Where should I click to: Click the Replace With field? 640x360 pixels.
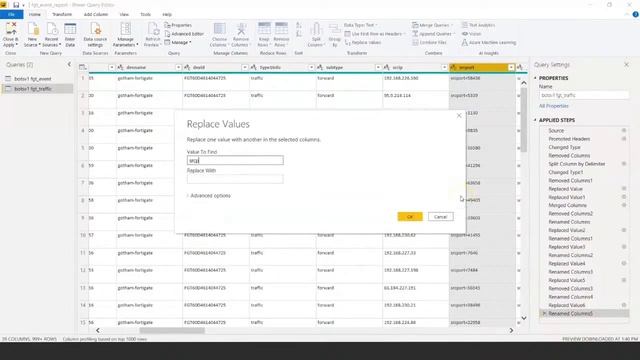[235, 179]
